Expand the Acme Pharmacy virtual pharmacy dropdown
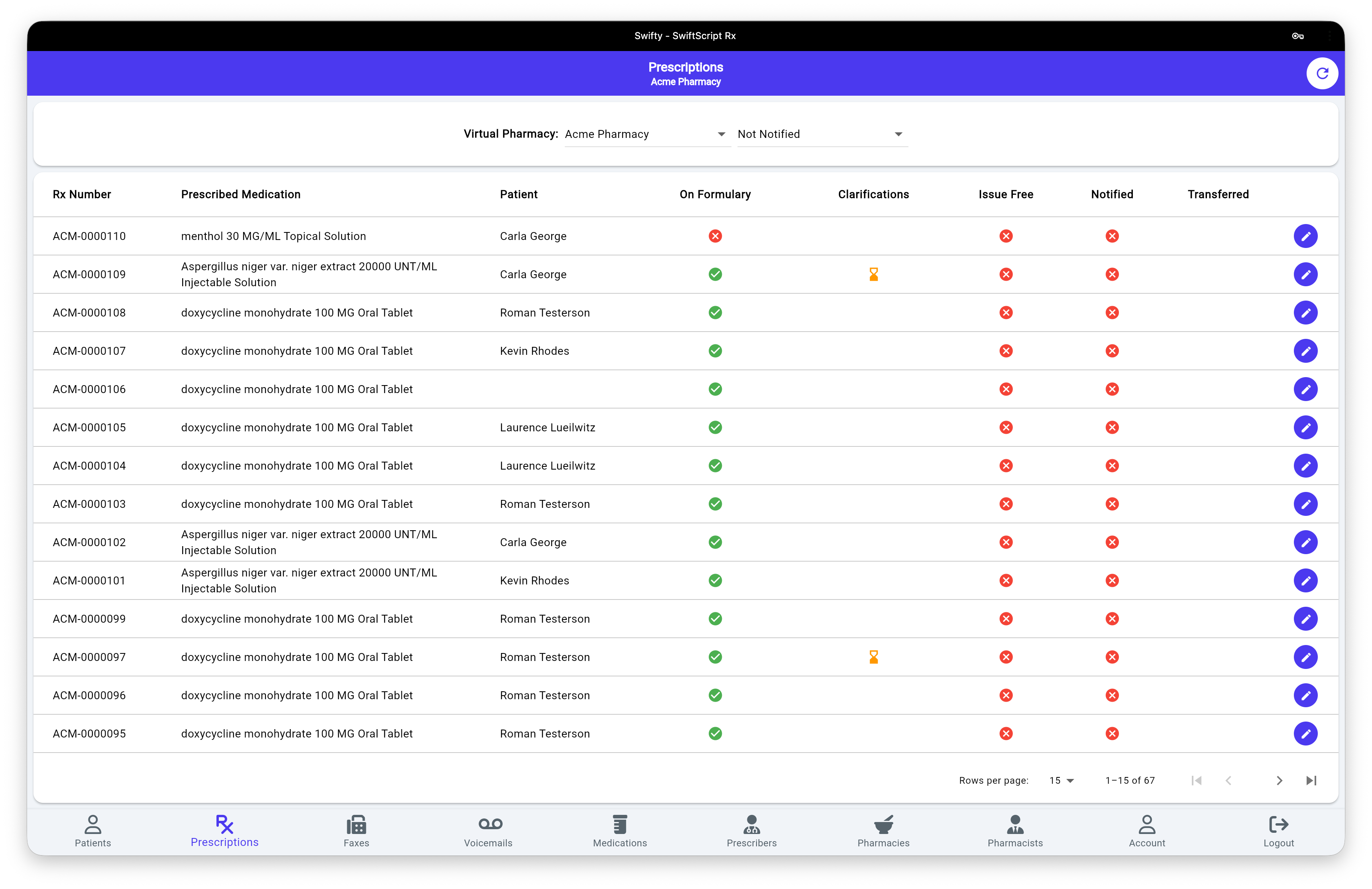The image size is (1372, 889). click(x=647, y=134)
